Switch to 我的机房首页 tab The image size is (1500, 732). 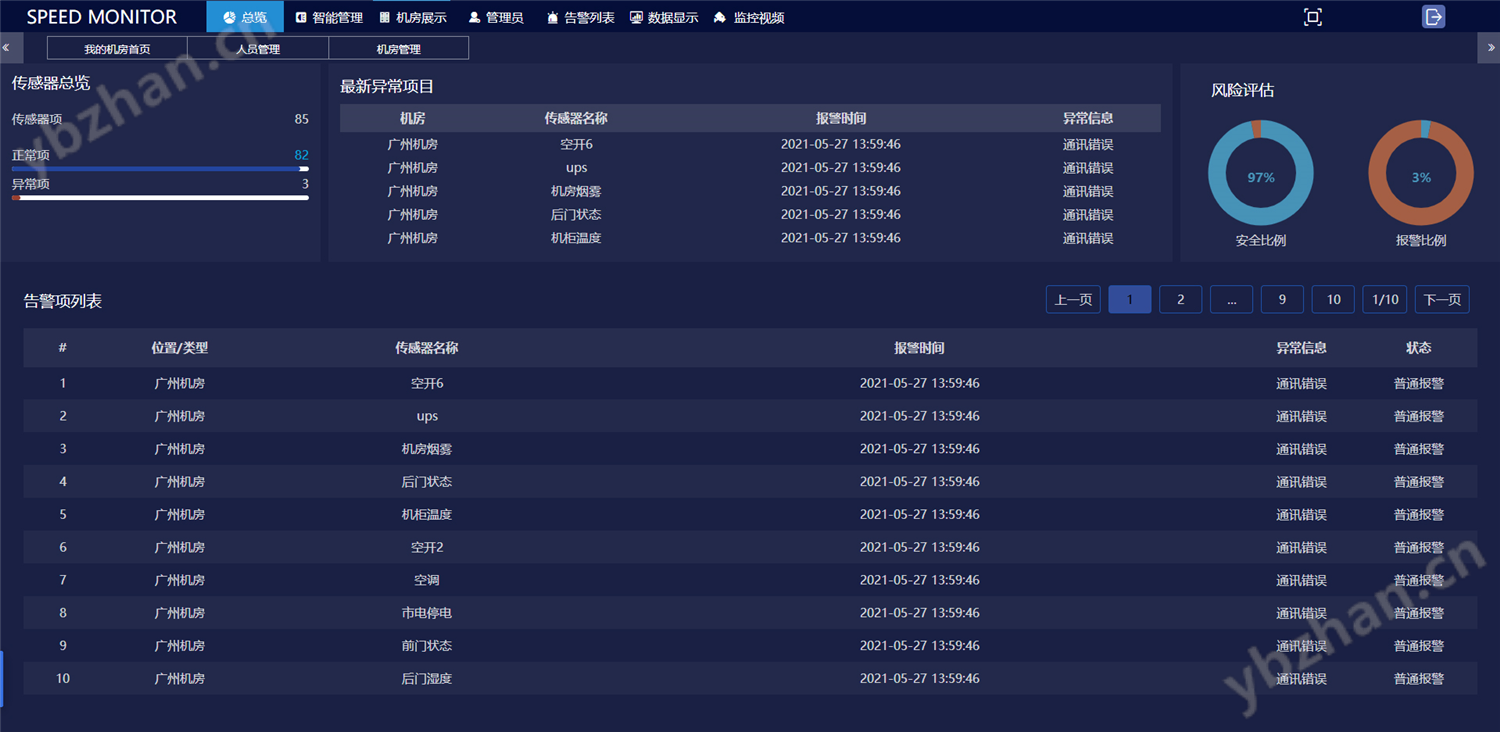pos(117,49)
